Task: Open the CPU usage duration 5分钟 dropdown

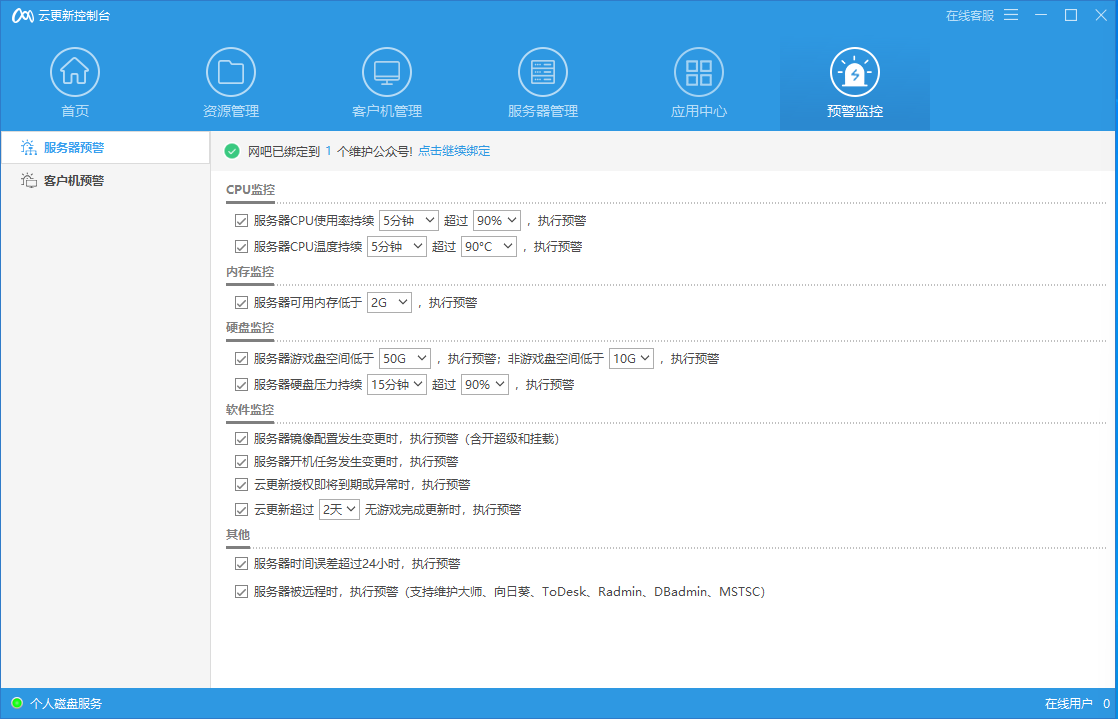Action: point(409,219)
